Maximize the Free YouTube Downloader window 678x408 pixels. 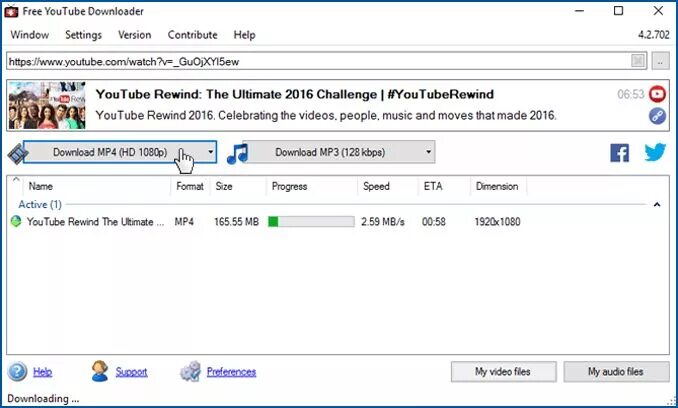[619, 10]
